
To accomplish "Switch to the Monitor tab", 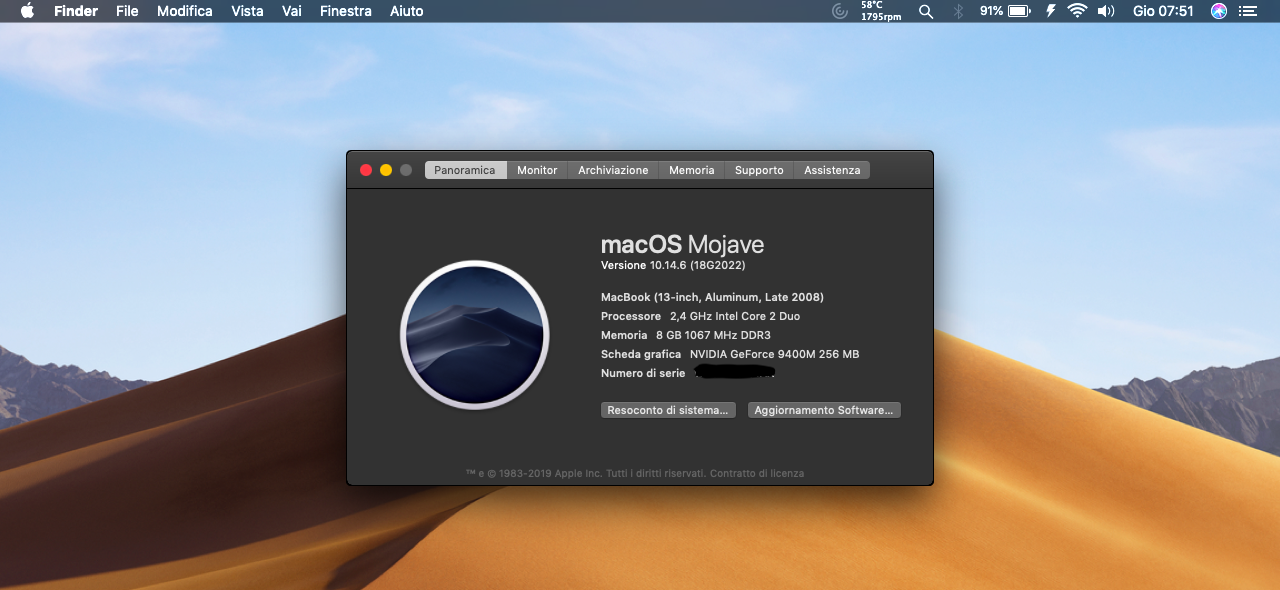I will tap(537, 170).
